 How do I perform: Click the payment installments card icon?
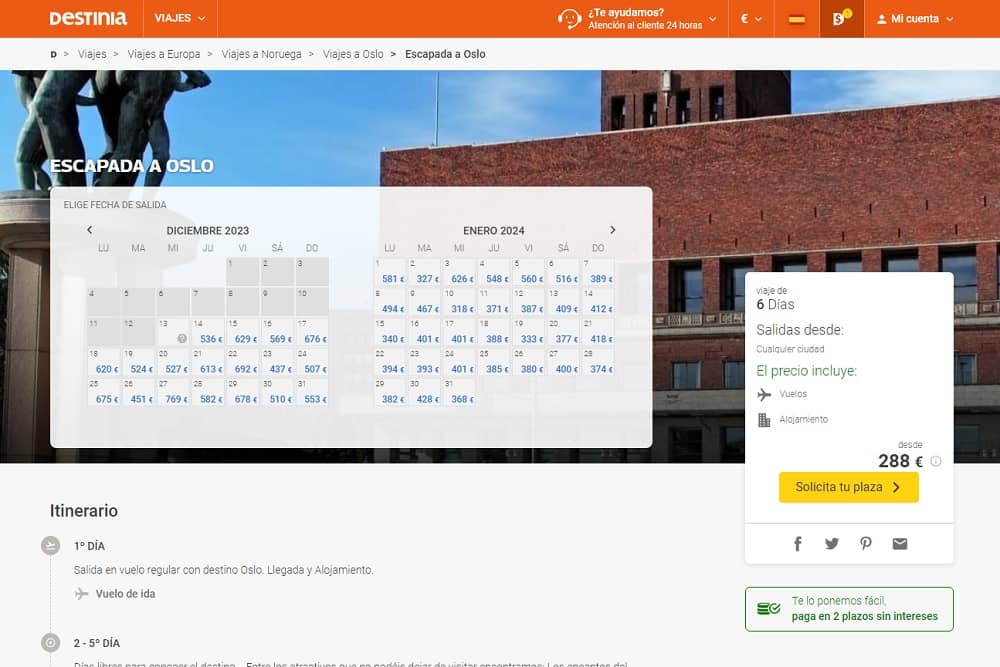[768, 609]
